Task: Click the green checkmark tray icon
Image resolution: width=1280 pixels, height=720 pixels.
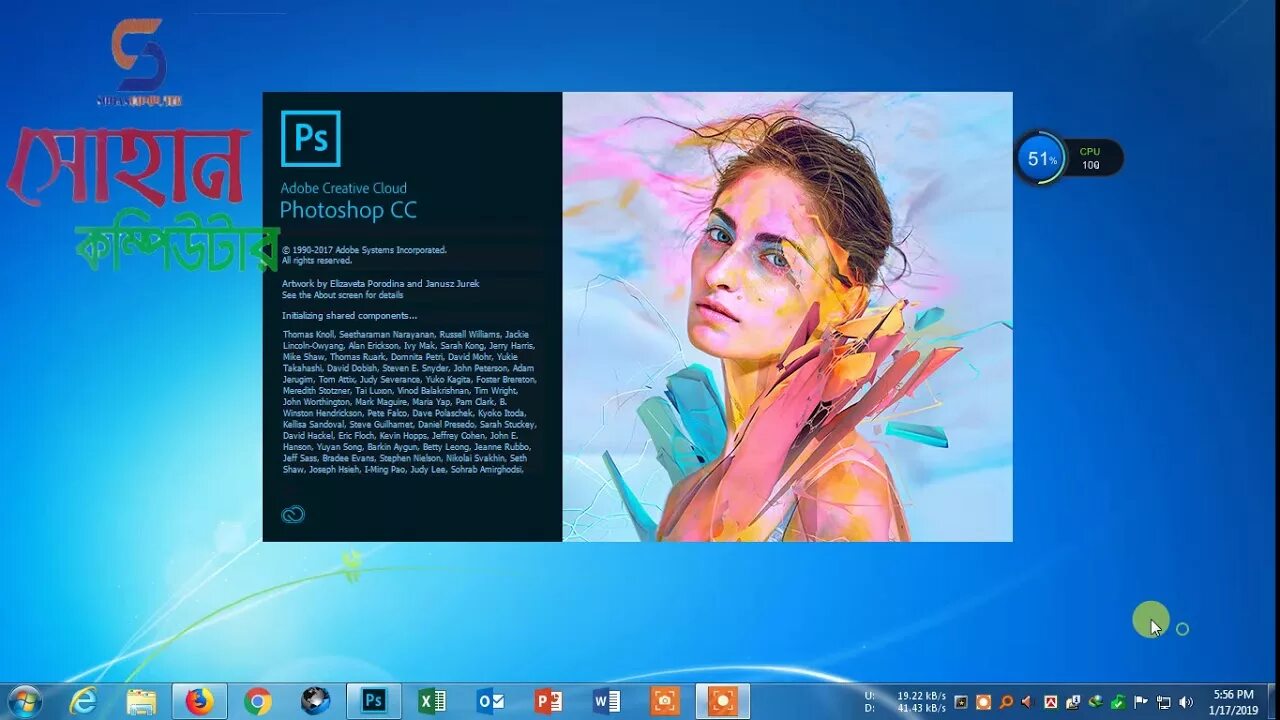Action: point(1118,703)
